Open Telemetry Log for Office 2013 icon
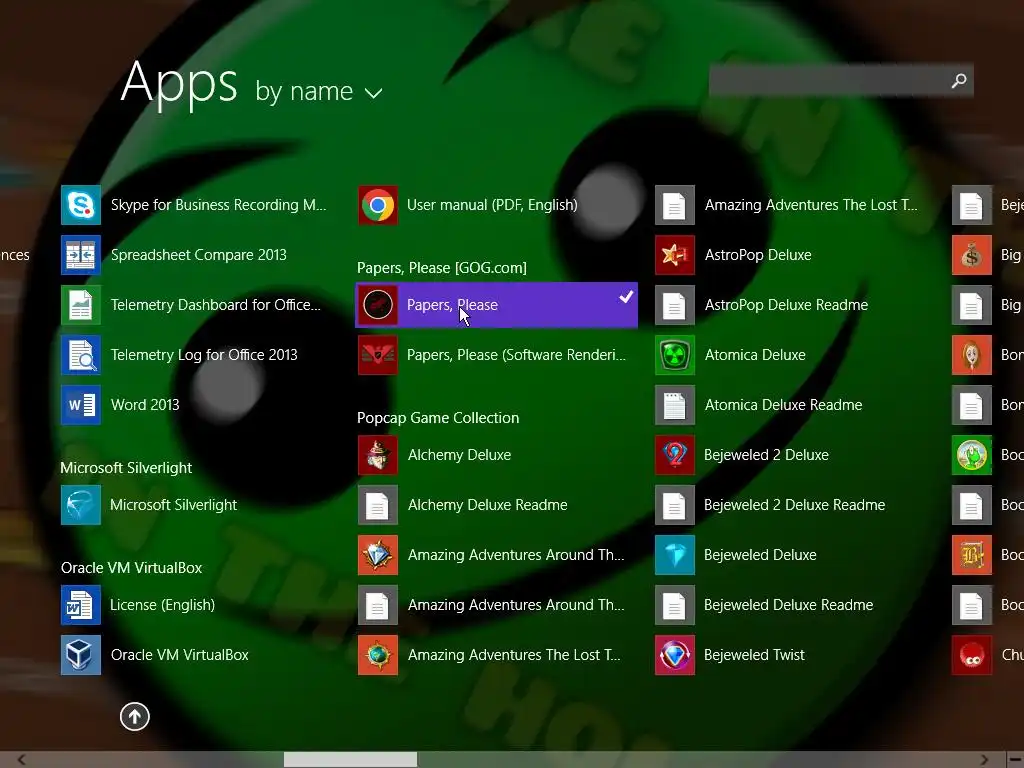Viewport: 1024px width, 768px height. (80, 355)
